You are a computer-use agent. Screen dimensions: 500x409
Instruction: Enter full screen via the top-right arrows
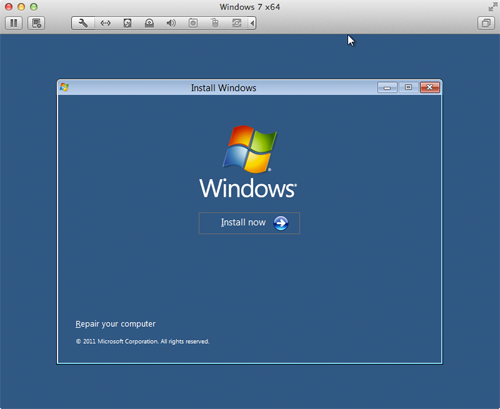click(x=493, y=7)
